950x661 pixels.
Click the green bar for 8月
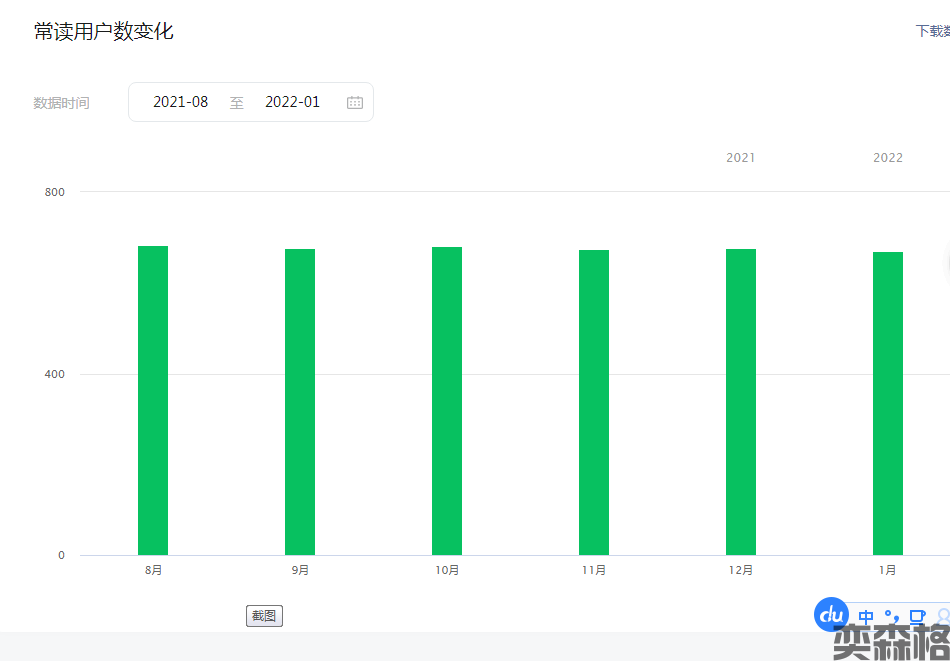(x=153, y=400)
